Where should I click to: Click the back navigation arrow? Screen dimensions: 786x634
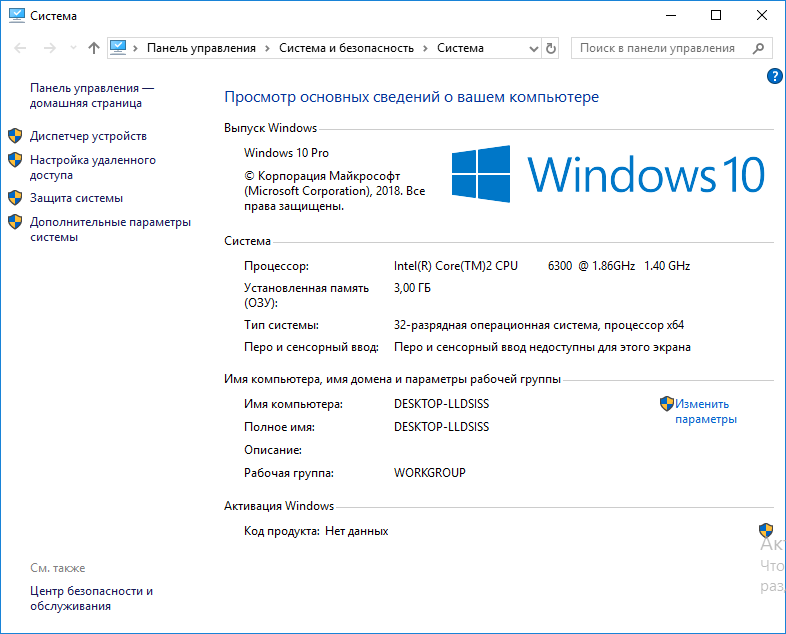(20, 48)
